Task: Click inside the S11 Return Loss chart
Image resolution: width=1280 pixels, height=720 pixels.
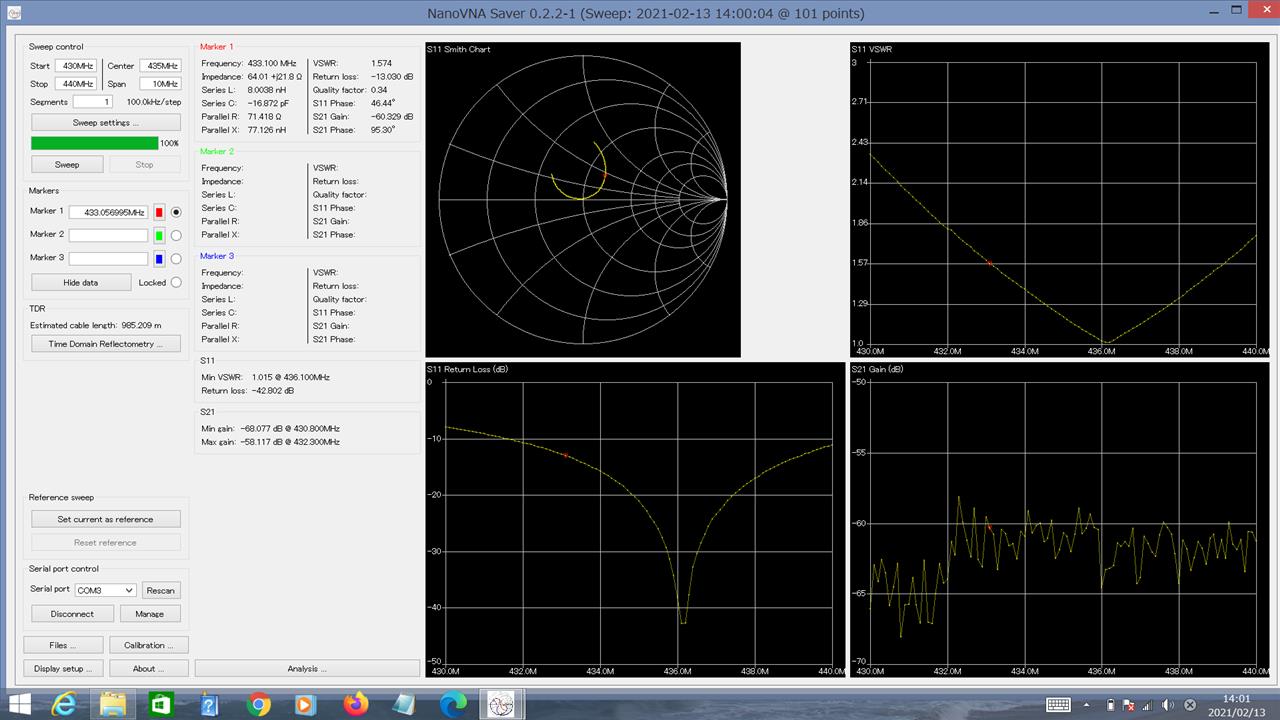Action: (x=634, y=520)
